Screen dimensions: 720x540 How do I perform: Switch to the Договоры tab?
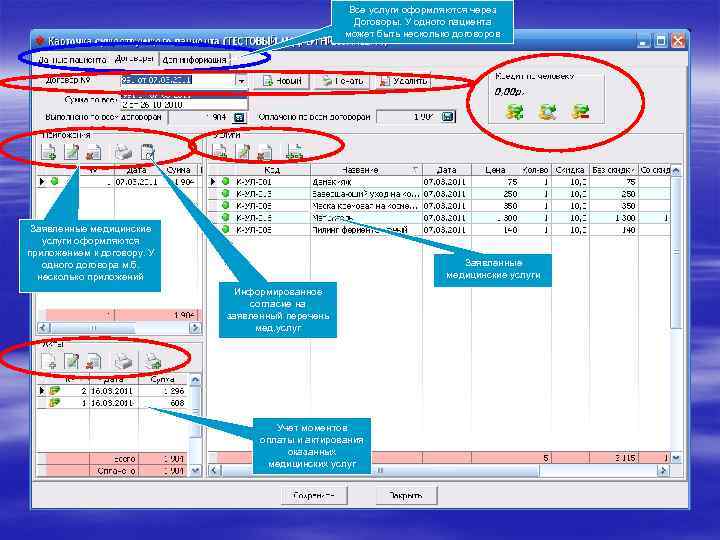pyautogui.click(x=134, y=59)
